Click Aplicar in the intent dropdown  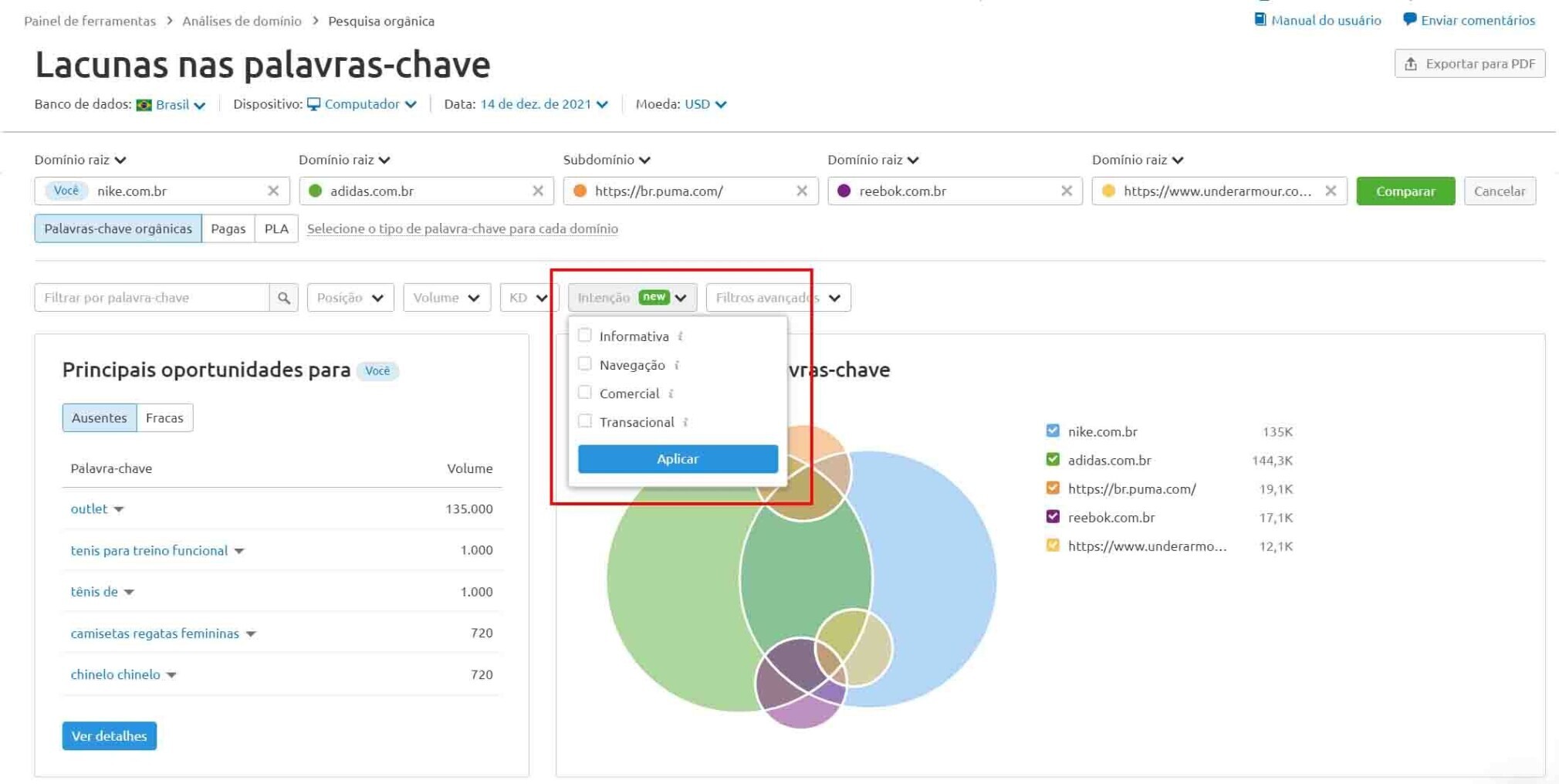(x=678, y=458)
